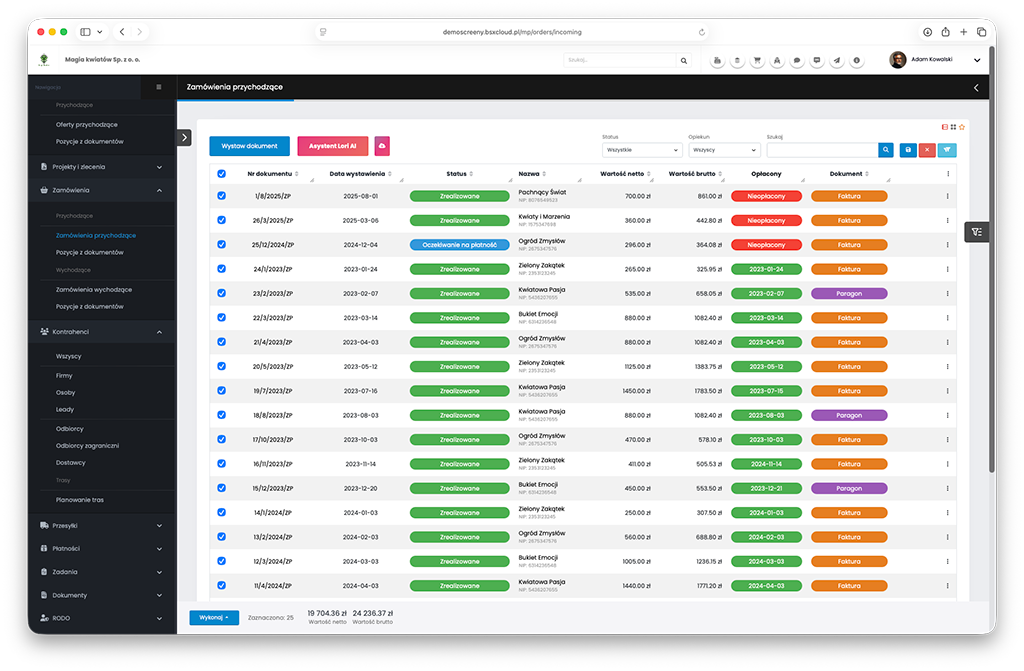Click the orange star favorite icon
The height and width of the screenshot is (671, 1024).
pyautogui.click(x=962, y=127)
